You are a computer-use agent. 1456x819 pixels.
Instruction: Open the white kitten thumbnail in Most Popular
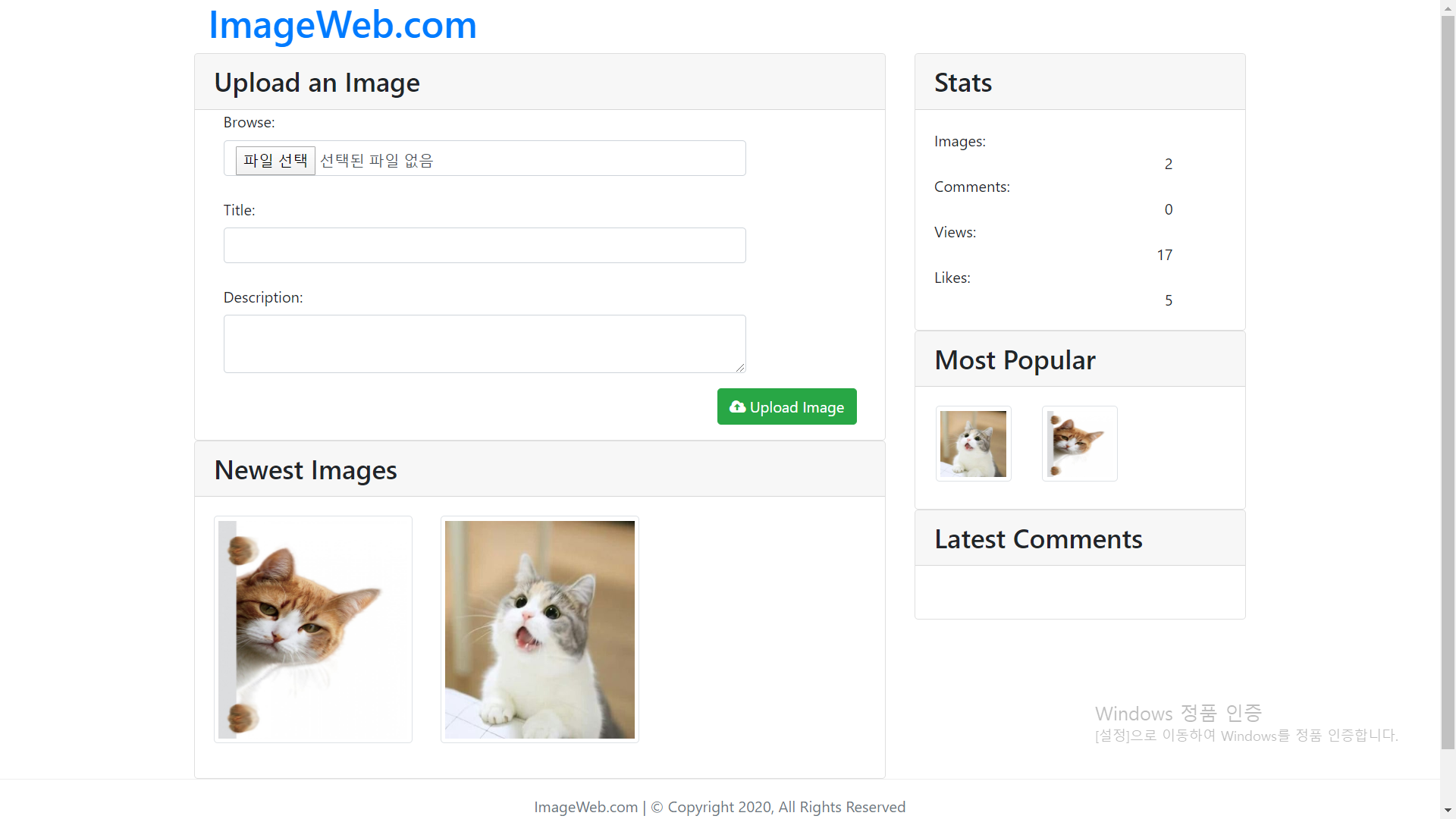(x=974, y=444)
